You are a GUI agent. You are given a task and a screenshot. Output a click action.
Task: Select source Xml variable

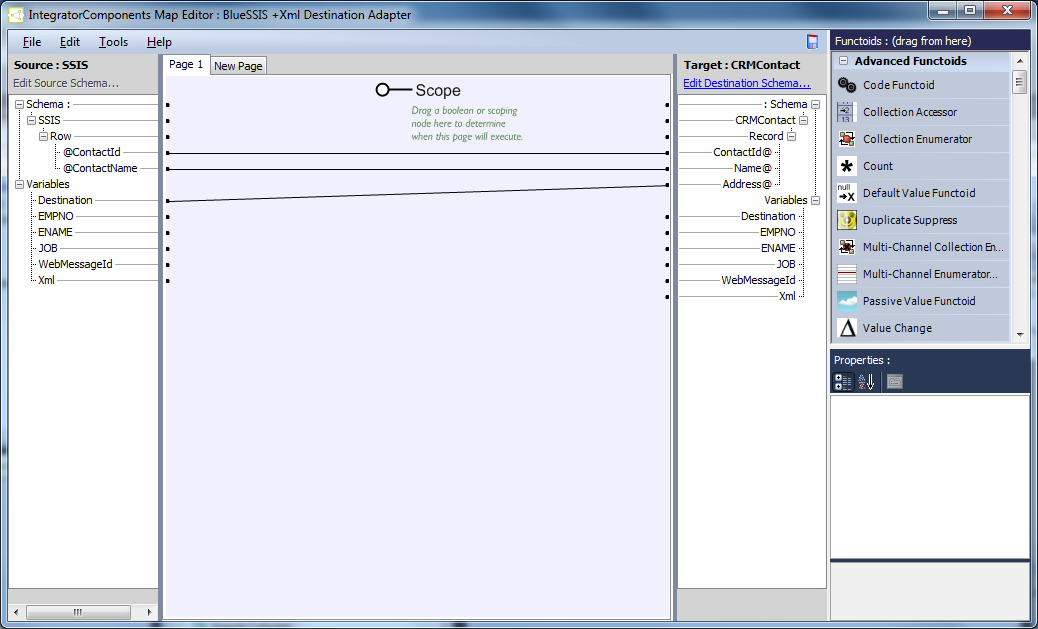pos(46,280)
